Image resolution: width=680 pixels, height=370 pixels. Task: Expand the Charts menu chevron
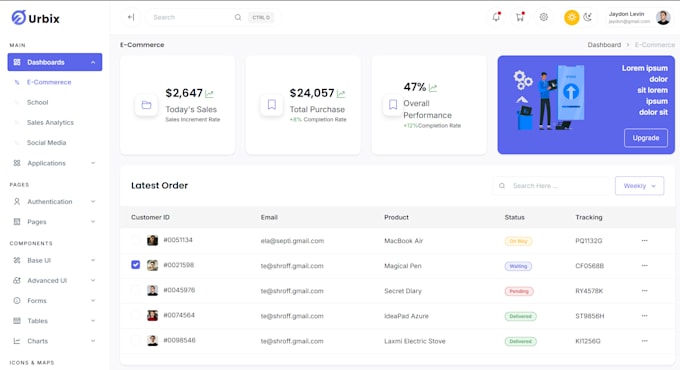[x=93, y=341]
